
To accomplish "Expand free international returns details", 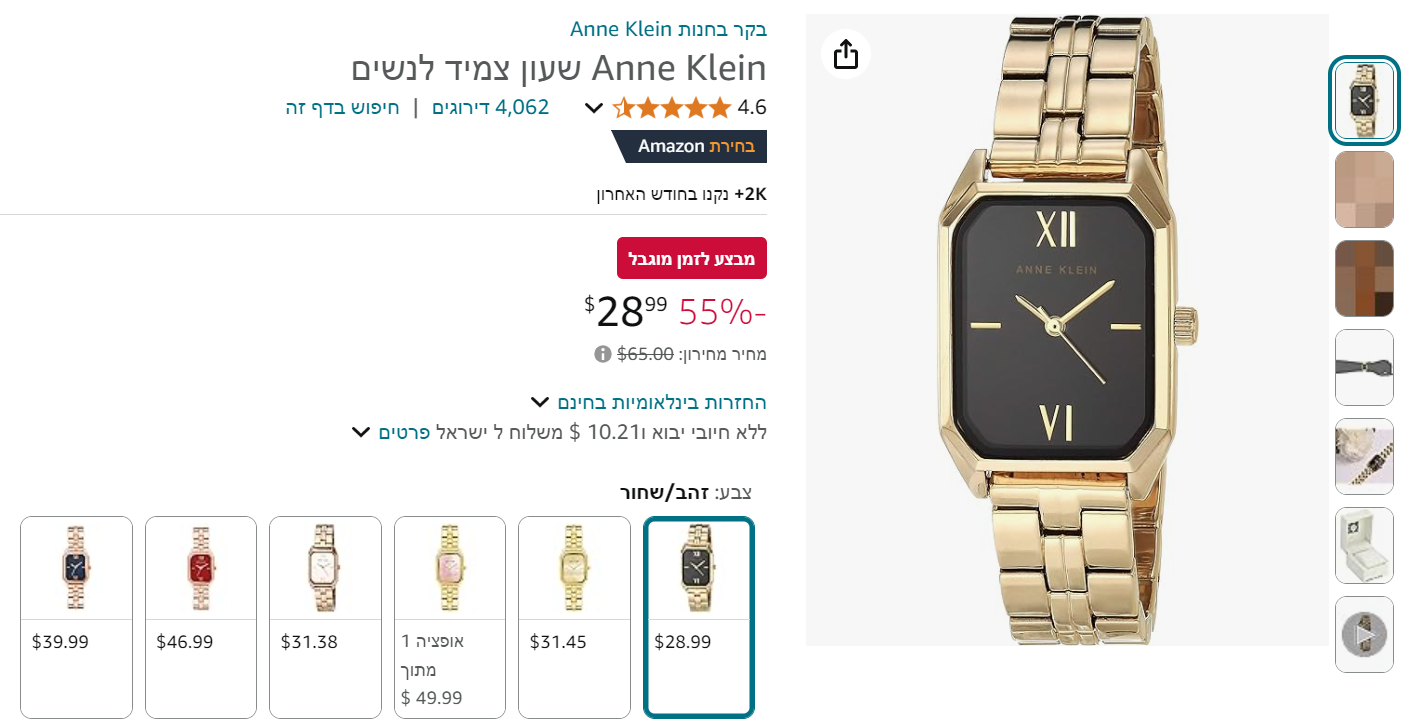I will [x=540, y=402].
